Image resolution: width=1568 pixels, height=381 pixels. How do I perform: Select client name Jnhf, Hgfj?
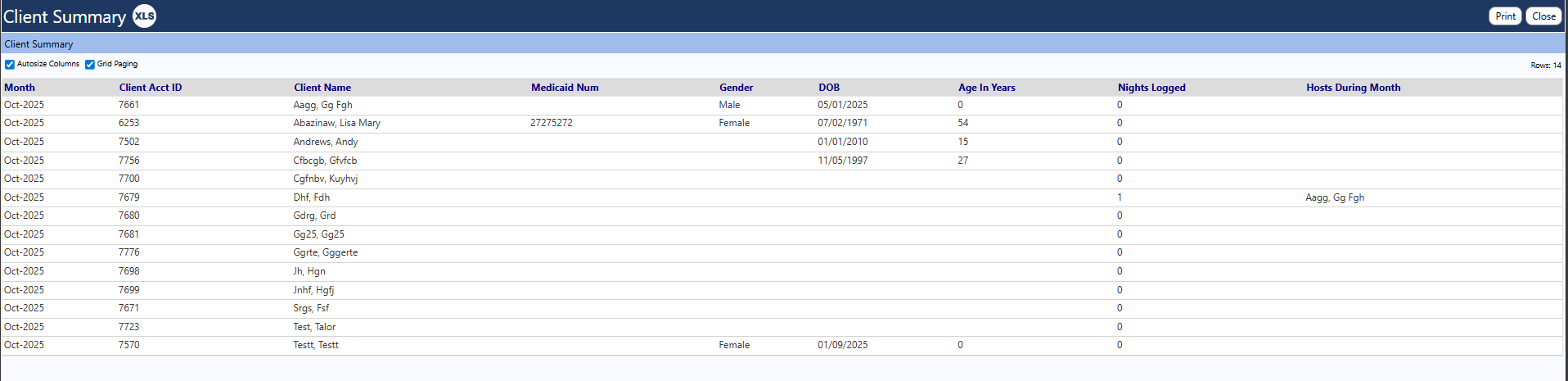(313, 290)
